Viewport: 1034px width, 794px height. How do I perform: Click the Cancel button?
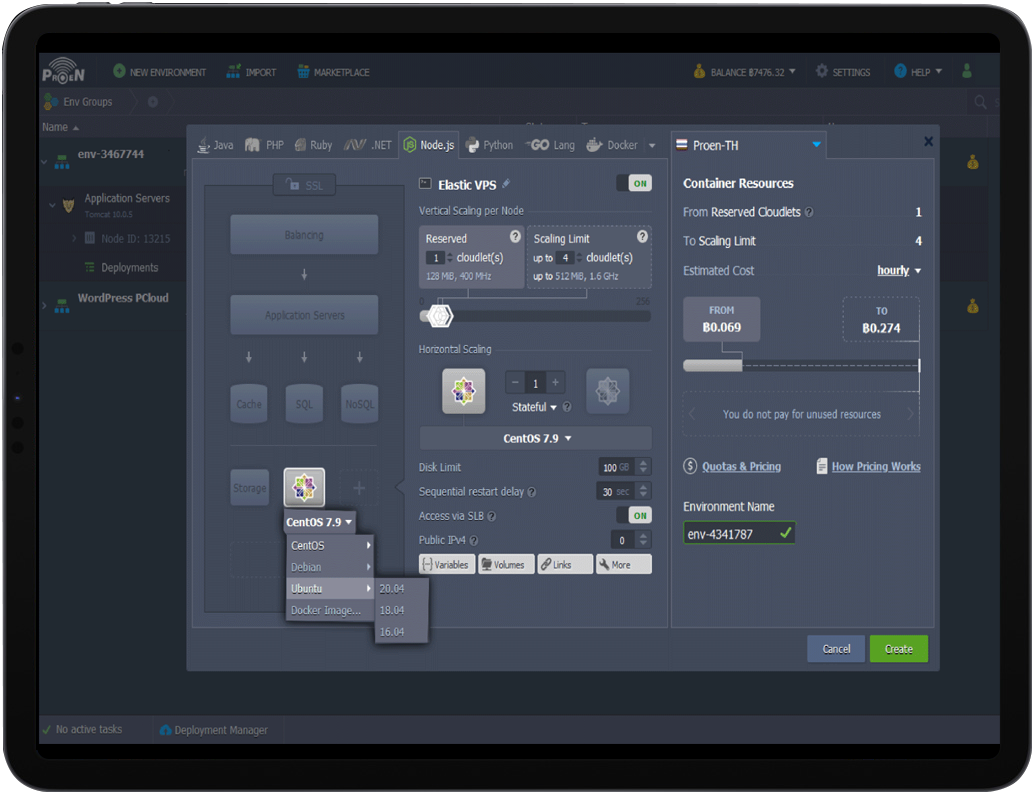point(836,649)
